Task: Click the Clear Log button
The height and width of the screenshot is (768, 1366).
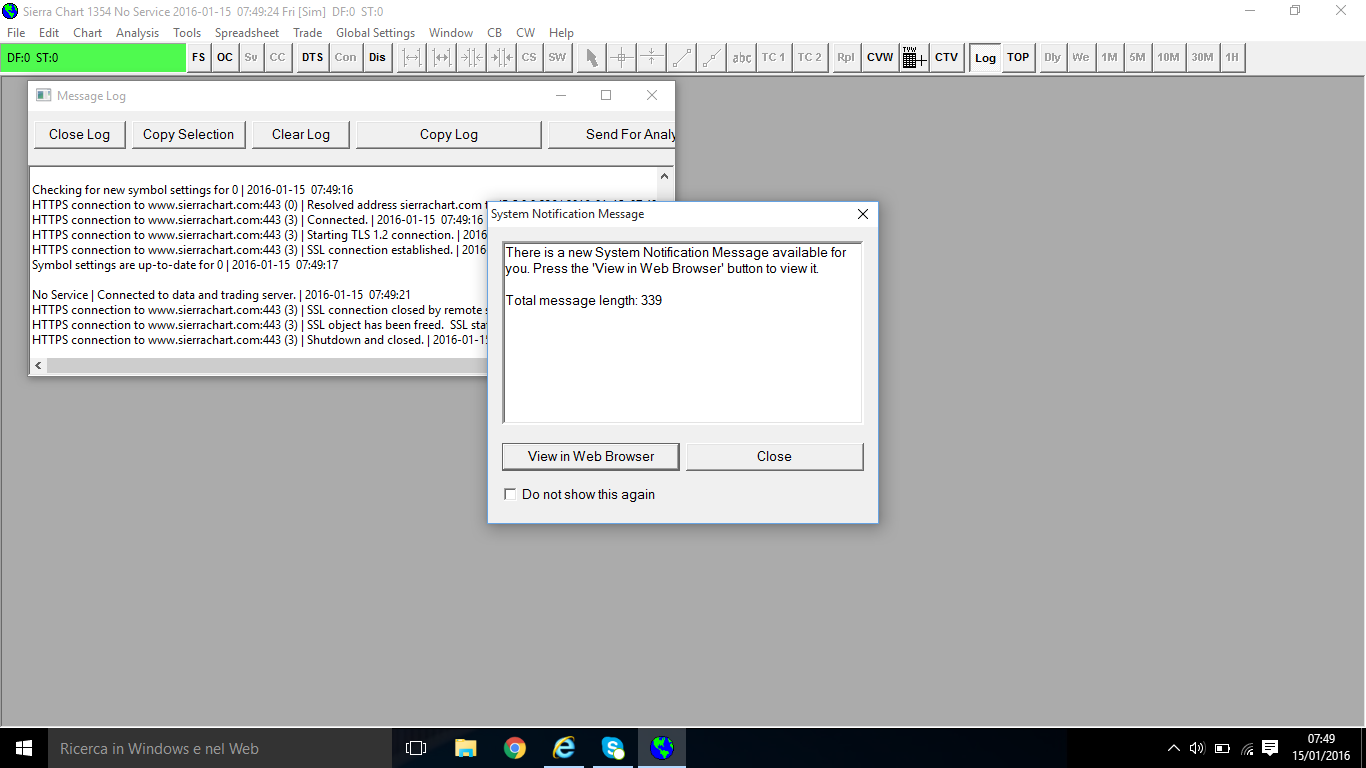Action: tap(301, 135)
